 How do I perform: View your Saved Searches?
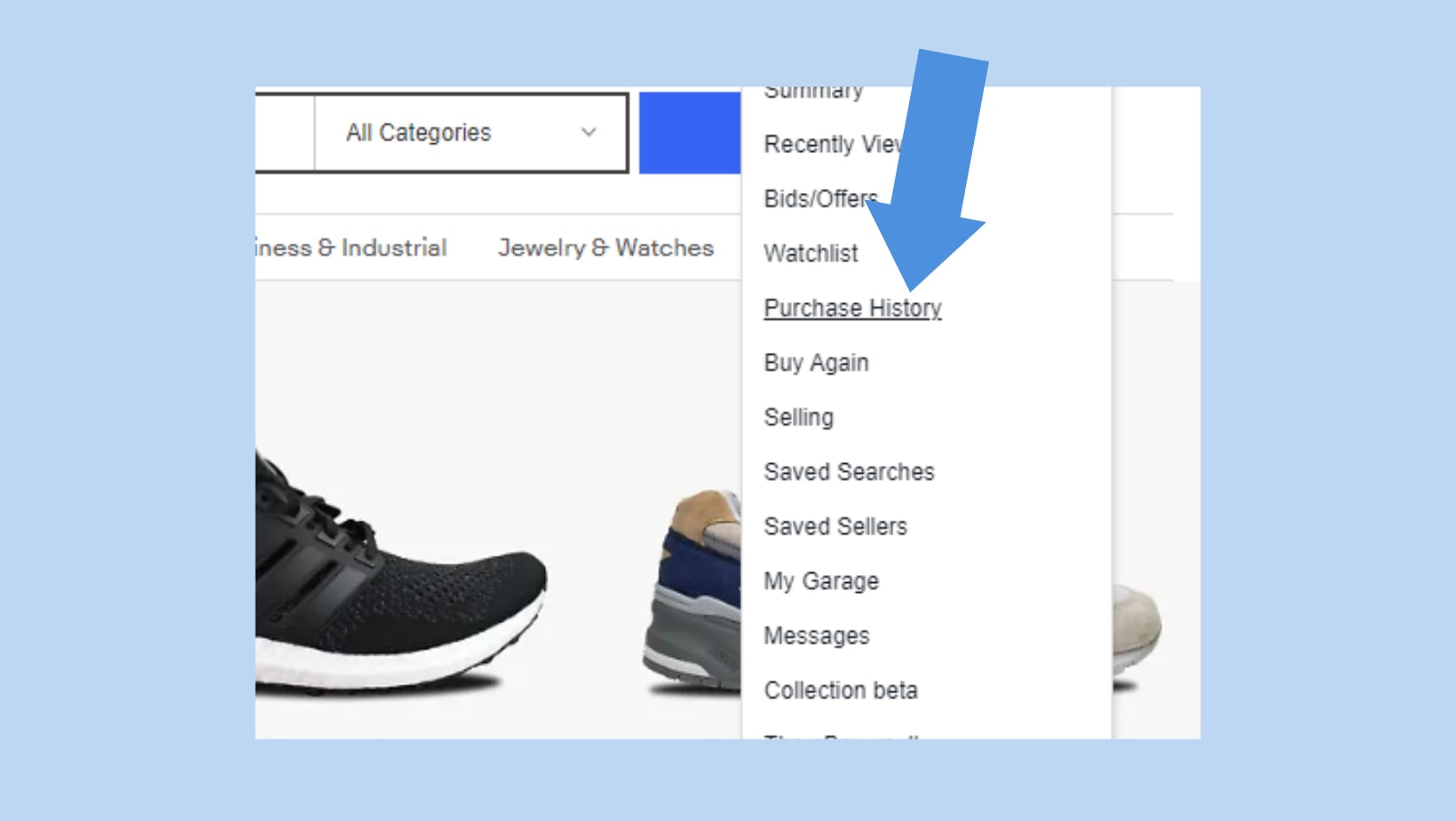tap(849, 472)
